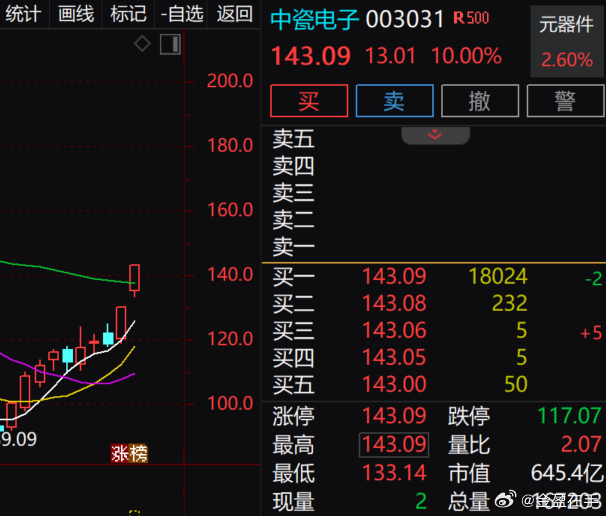Screen dimensions: 606x516
Task: Click sector change 2.60%
Action: tap(567, 60)
